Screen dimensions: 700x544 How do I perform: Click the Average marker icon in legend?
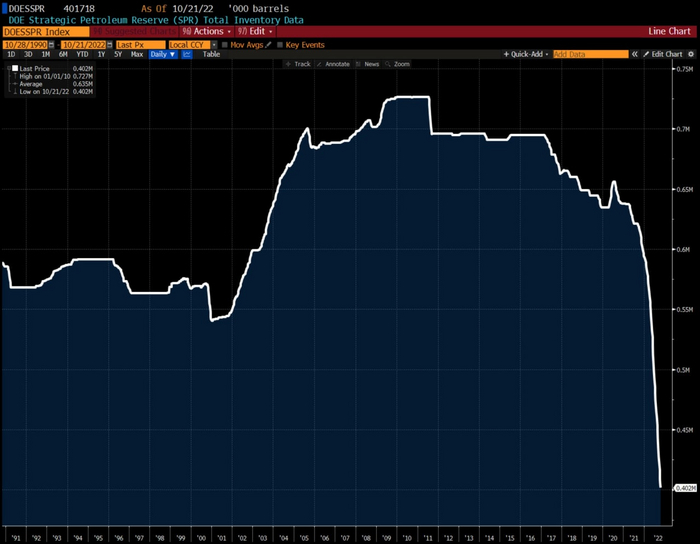15,84
